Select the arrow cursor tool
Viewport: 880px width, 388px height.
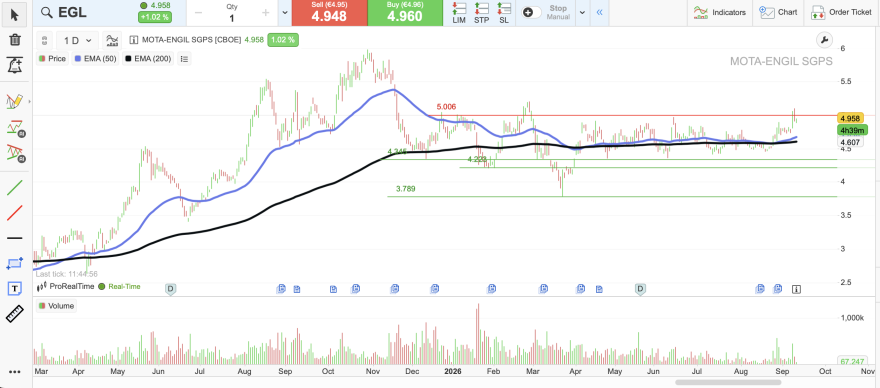click(15, 15)
